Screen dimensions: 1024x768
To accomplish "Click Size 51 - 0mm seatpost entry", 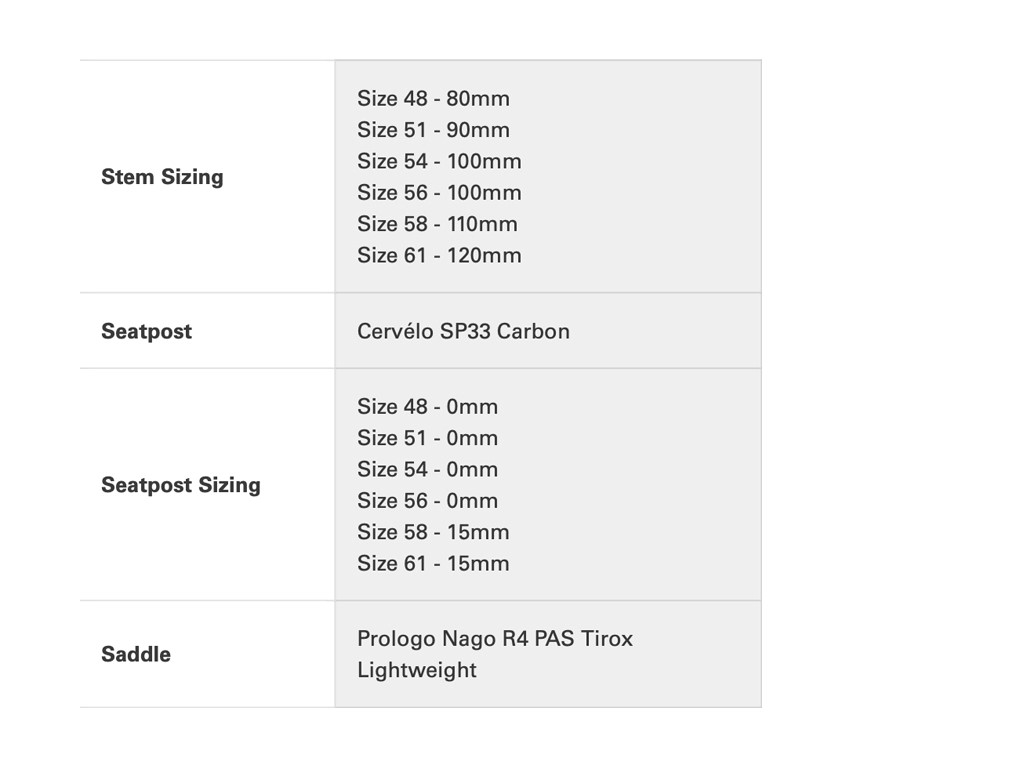I will (427, 438).
